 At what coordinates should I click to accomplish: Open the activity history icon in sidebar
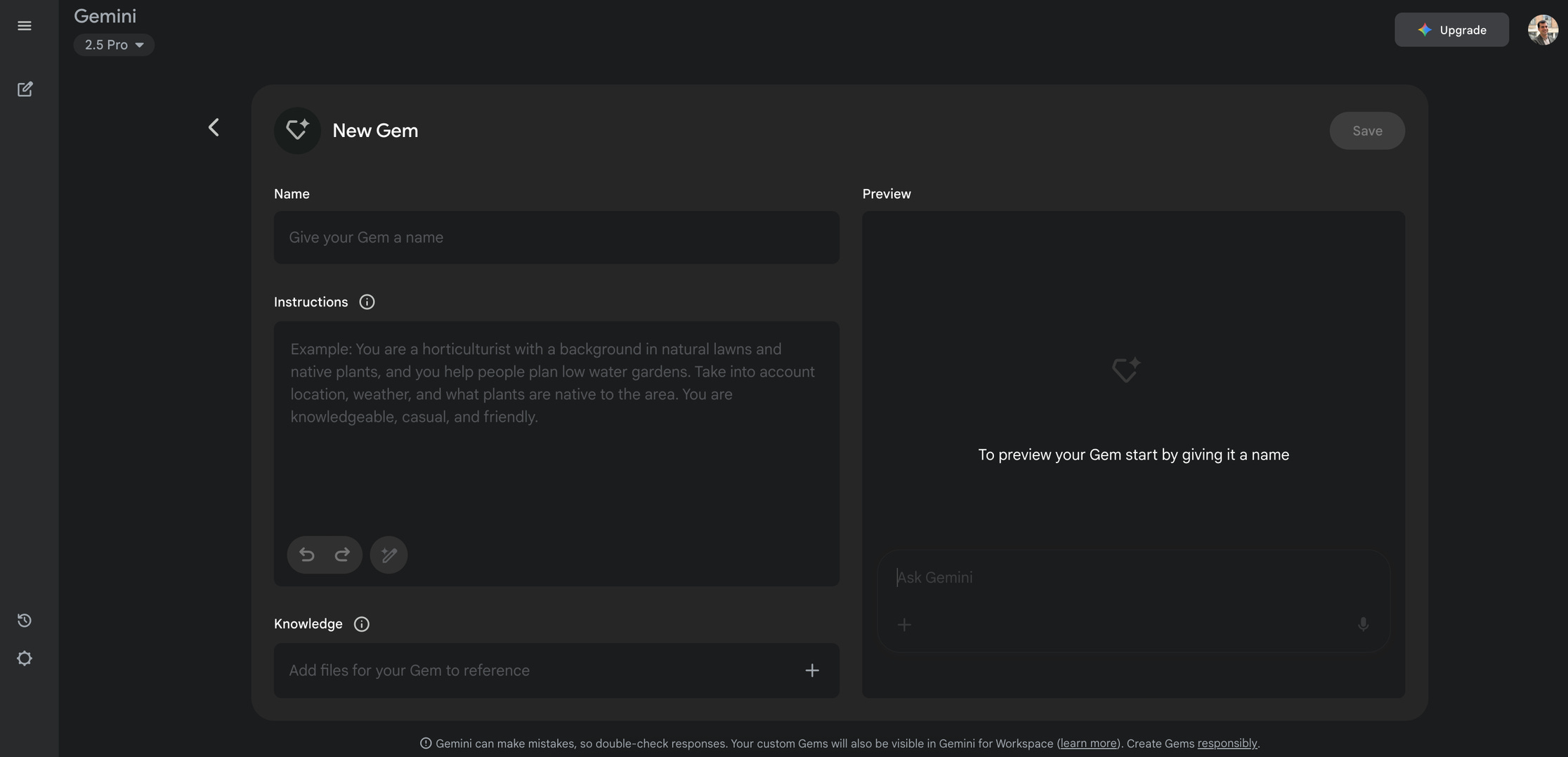click(25, 620)
